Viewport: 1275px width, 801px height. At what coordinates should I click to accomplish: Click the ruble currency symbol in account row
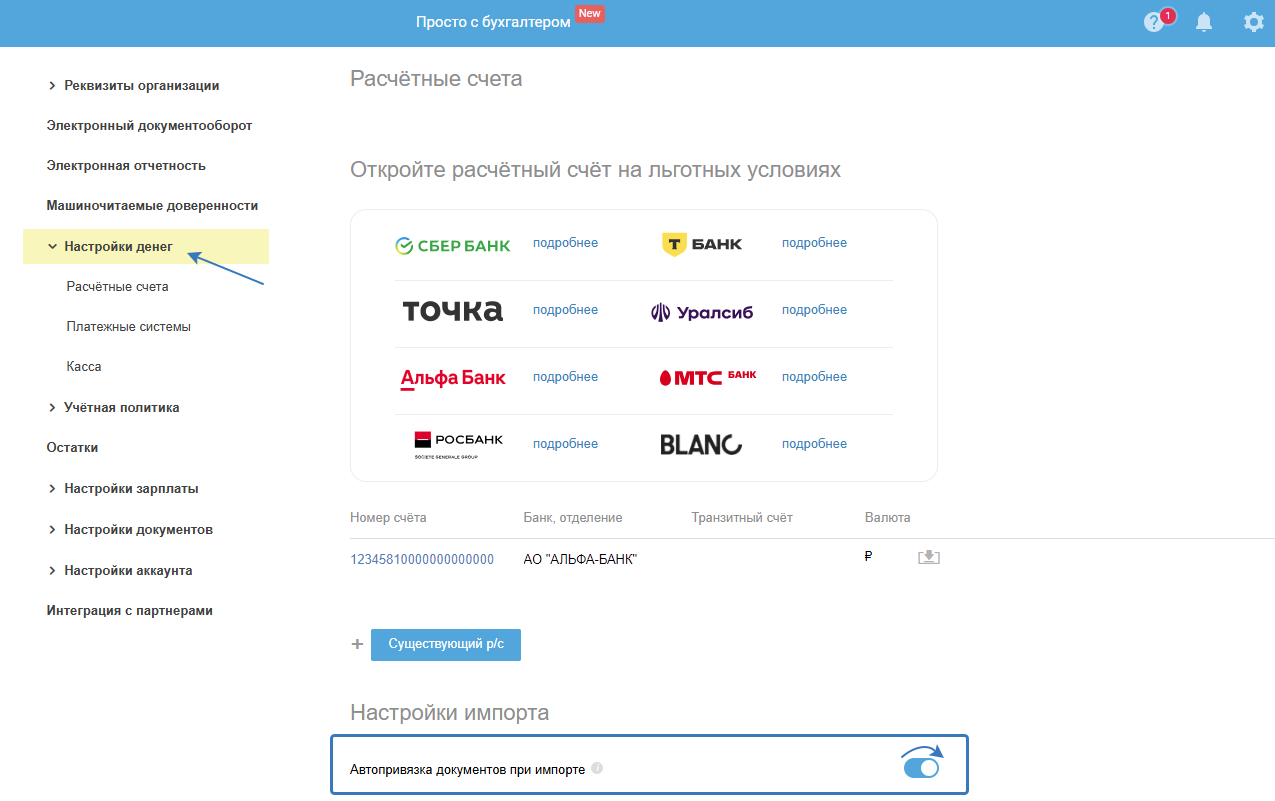click(x=868, y=557)
